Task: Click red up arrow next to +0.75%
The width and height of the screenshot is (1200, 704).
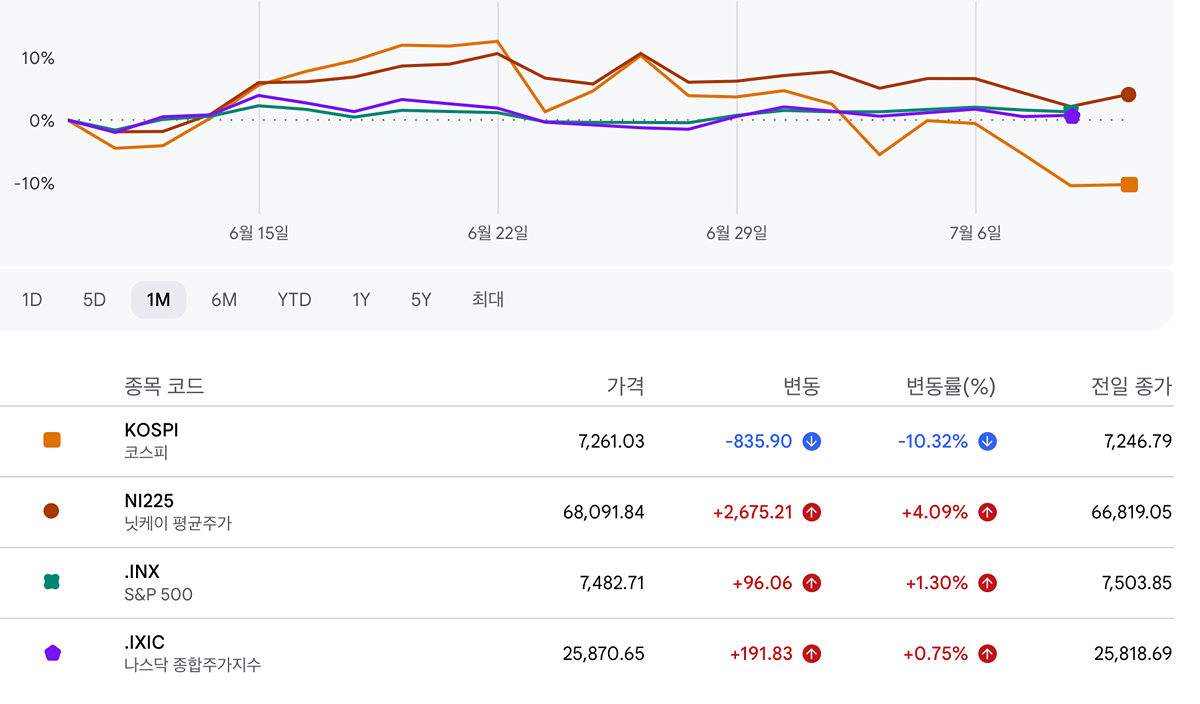Action: 987,654
